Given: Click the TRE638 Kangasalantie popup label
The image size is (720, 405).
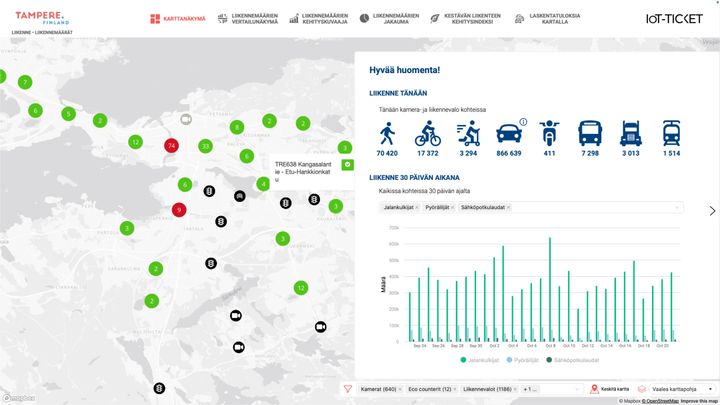Looking at the screenshot, I should point(303,172).
